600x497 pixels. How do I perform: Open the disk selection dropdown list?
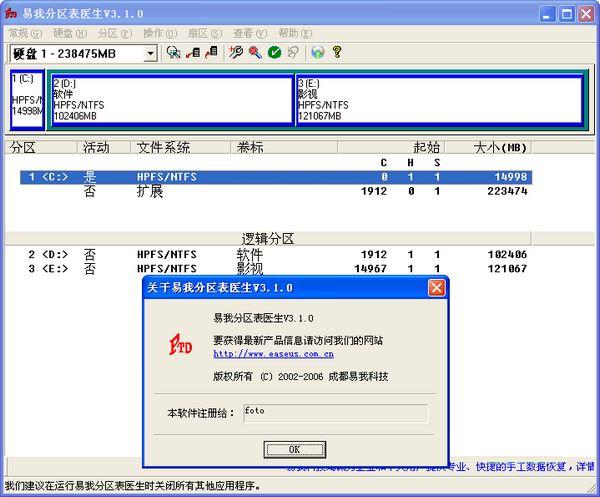pyautogui.click(x=150, y=52)
